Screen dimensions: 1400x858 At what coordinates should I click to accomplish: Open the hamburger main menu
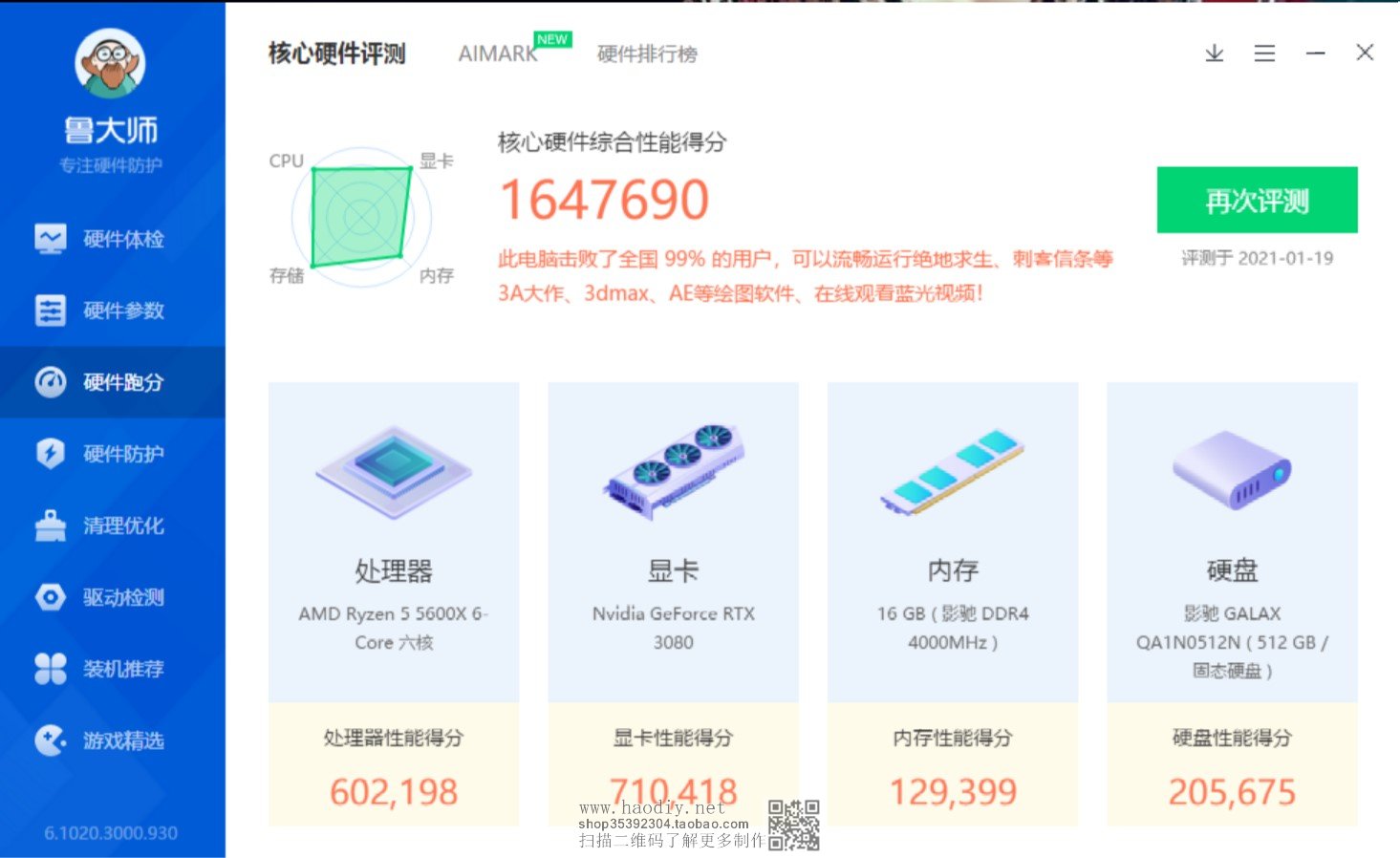[x=1264, y=54]
